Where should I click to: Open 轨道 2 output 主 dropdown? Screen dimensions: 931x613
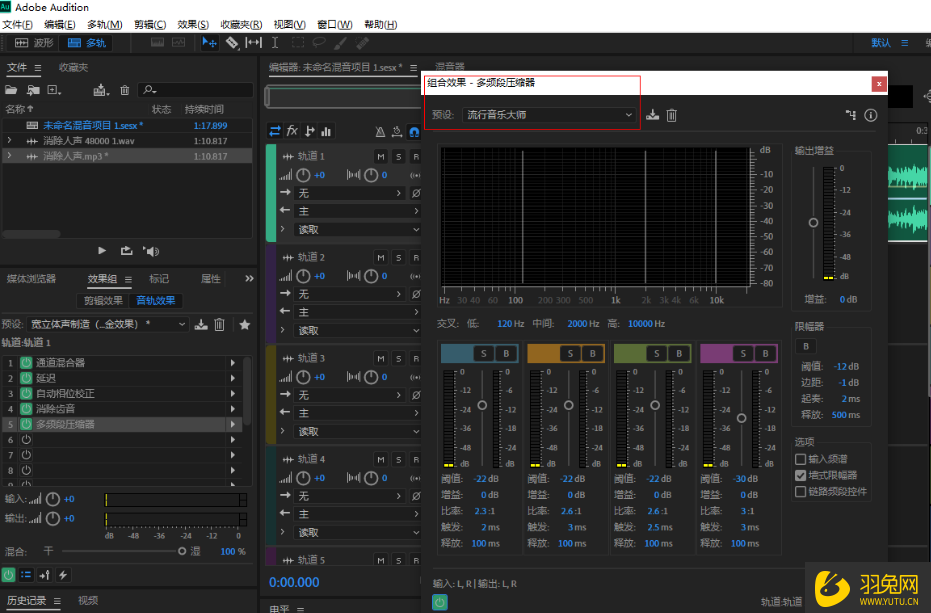pyautogui.click(x=357, y=312)
